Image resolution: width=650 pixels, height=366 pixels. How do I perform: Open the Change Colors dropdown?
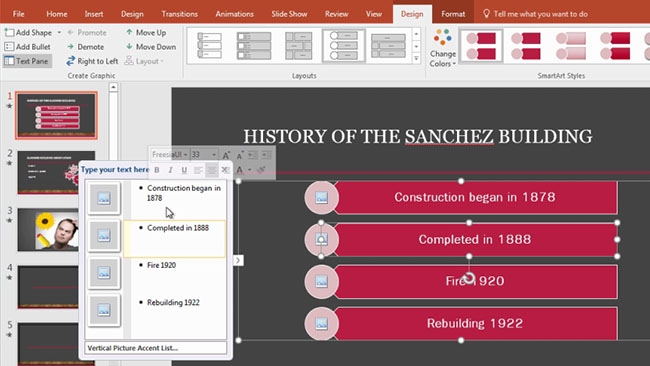click(x=442, y=48)
